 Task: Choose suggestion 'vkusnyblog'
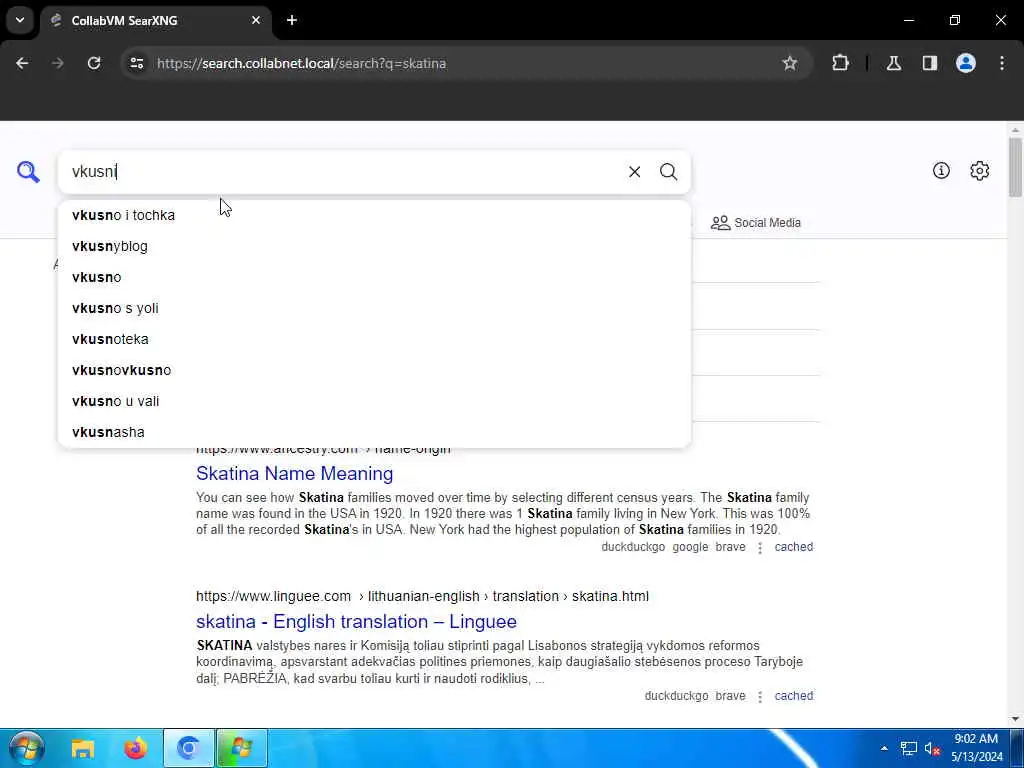(374, 246)
